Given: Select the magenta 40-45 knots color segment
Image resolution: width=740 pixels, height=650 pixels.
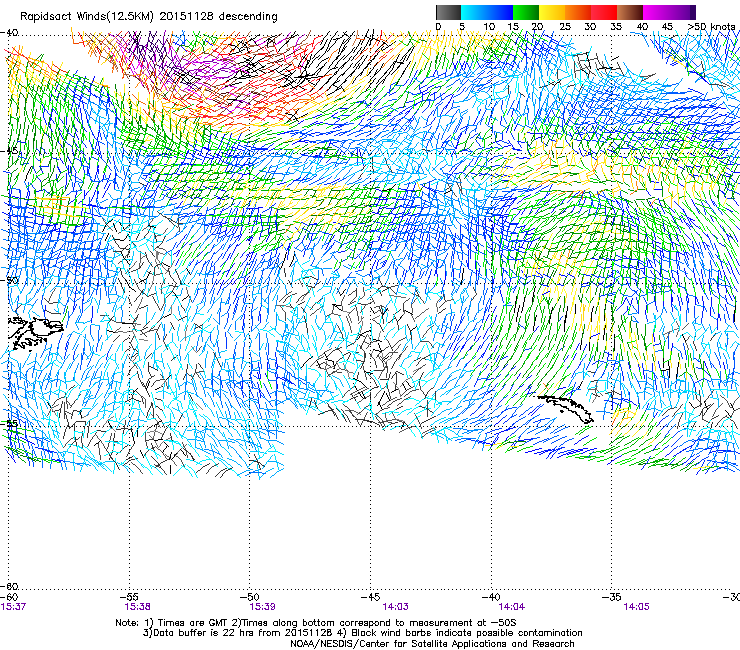Looking at the screenshot, I should (656, 12).
